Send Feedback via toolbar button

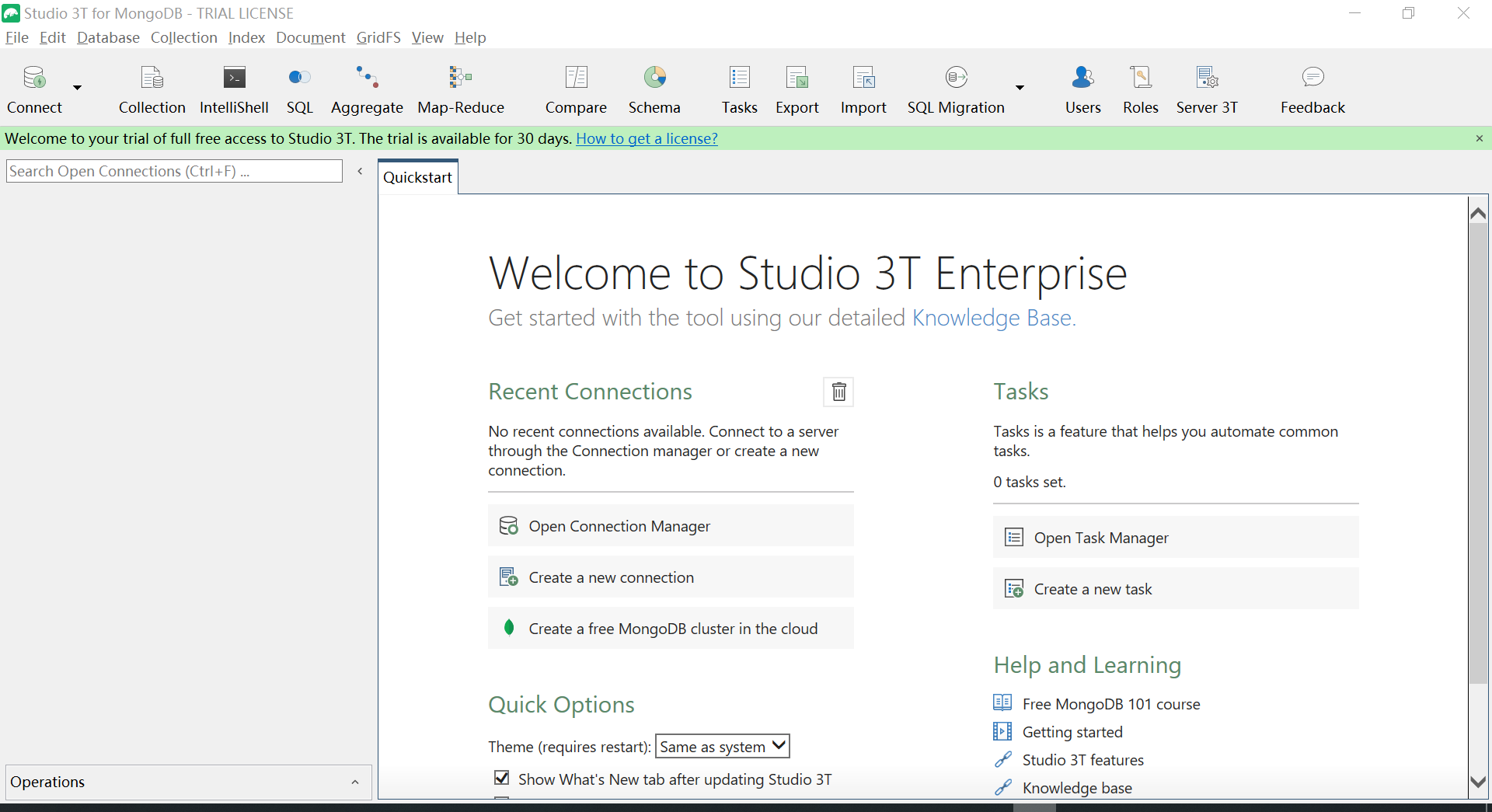pos(1312,89)
